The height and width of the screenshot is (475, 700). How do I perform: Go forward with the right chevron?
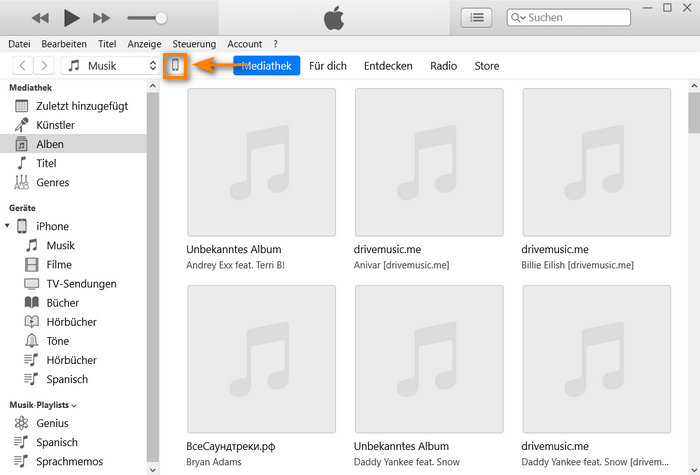44,66
